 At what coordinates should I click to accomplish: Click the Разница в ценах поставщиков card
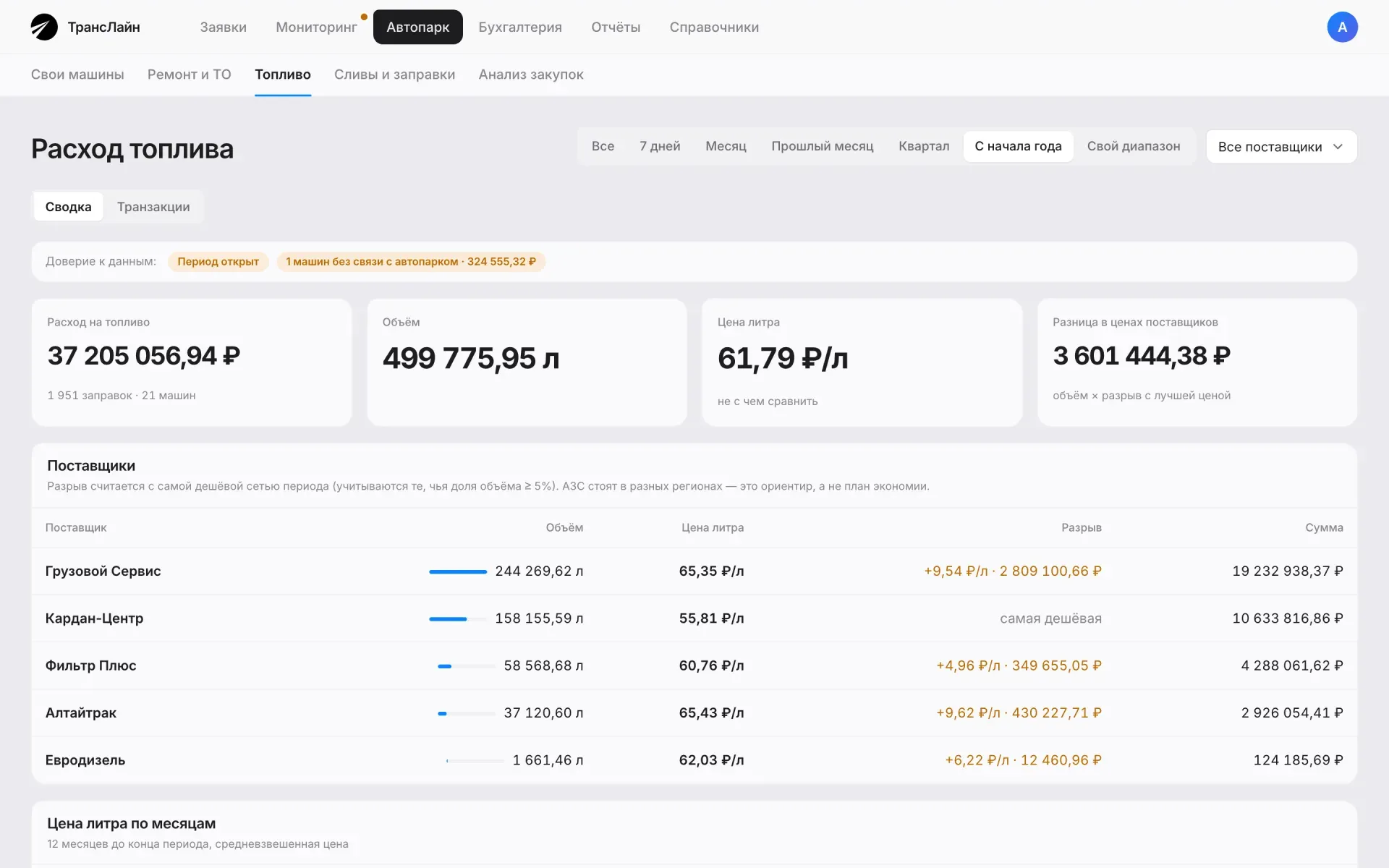click(x=1197, y=362)
